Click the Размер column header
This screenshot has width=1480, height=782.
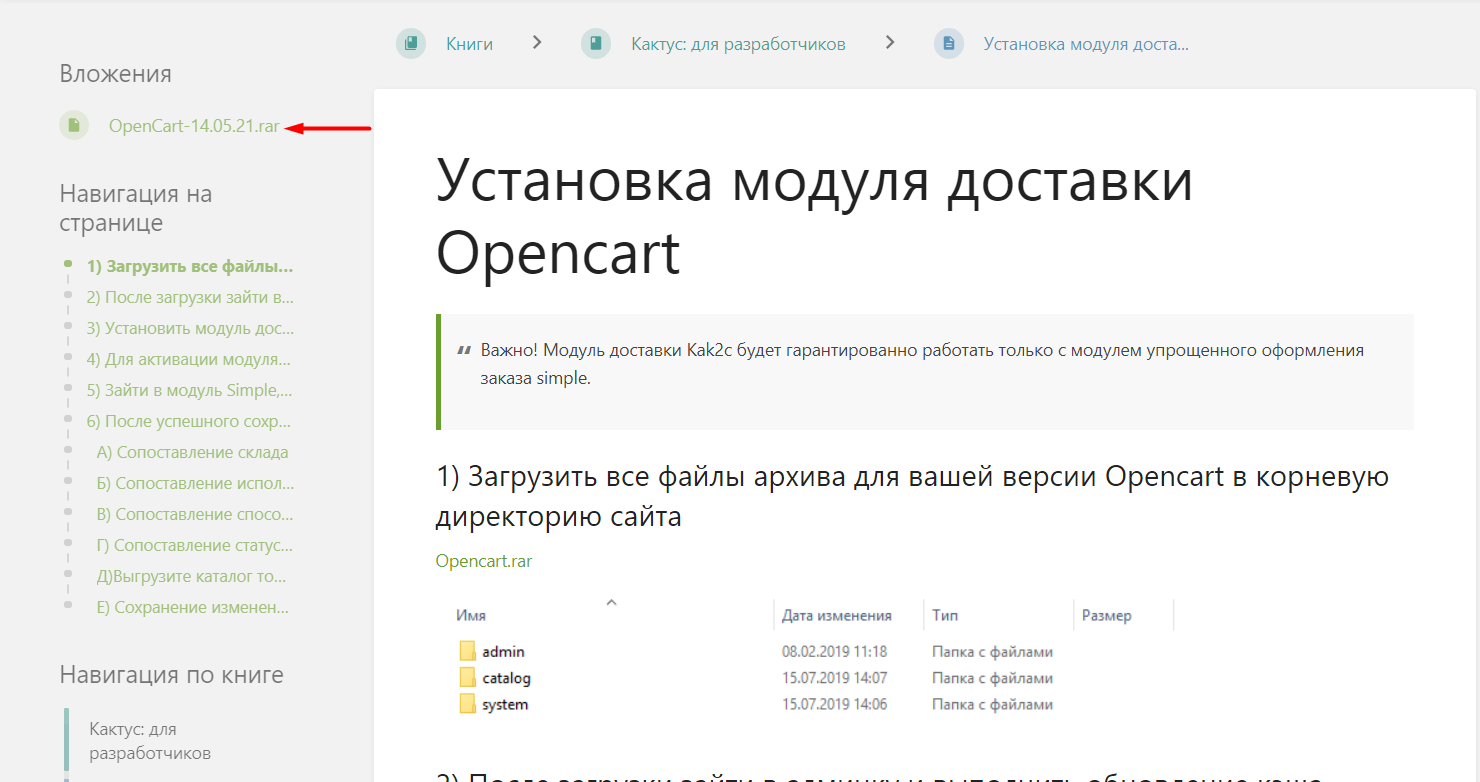[x=1107, y=615]
